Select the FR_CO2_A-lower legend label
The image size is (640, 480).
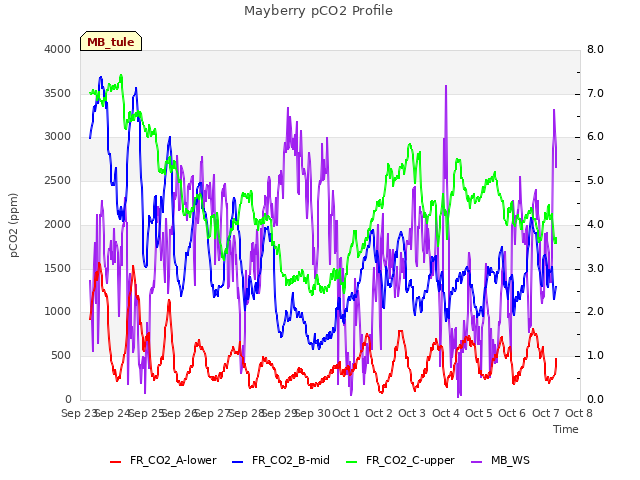point(173,460)
